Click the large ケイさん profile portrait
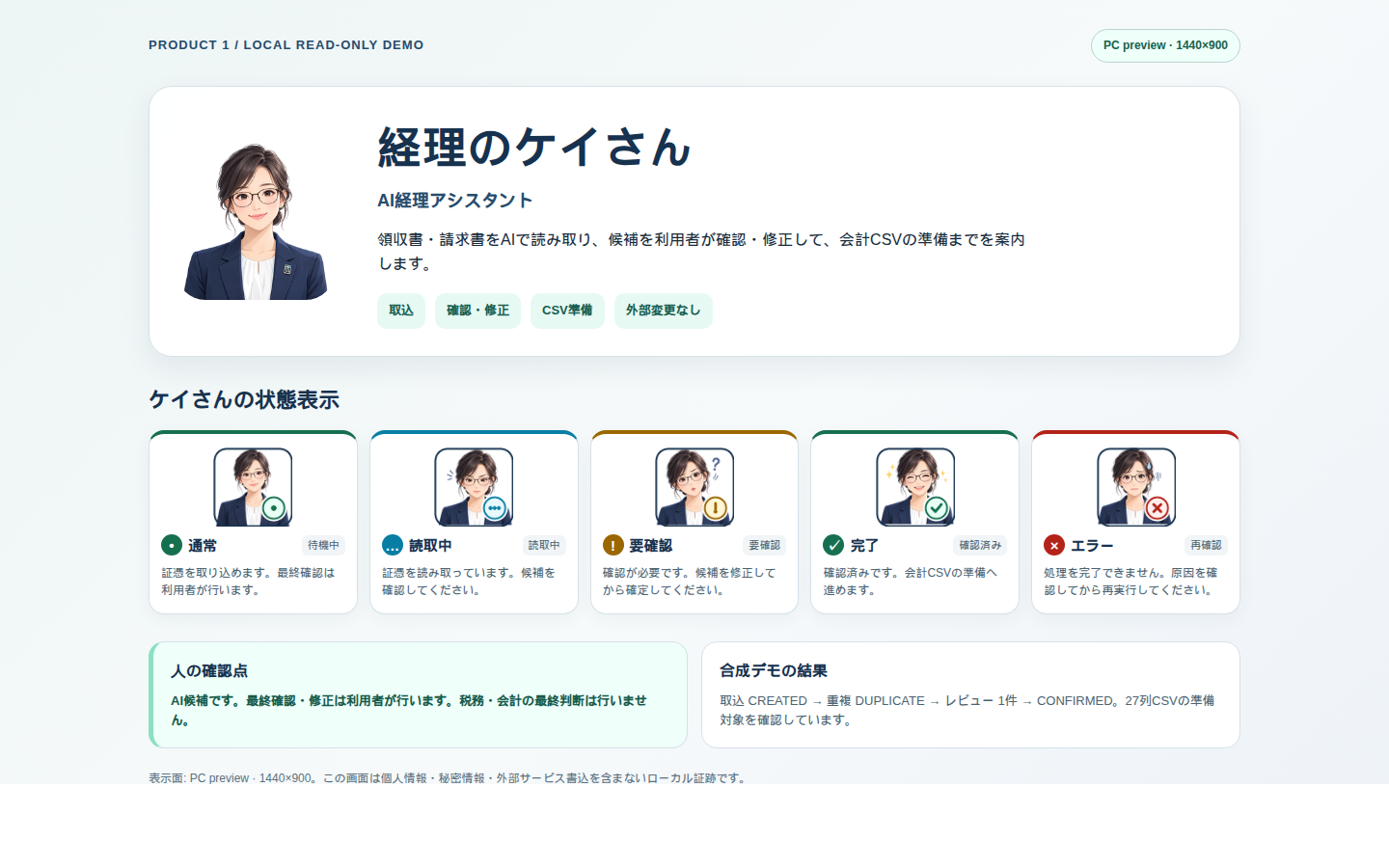The width and height of the screenshot is (1389, 868). 256,222
